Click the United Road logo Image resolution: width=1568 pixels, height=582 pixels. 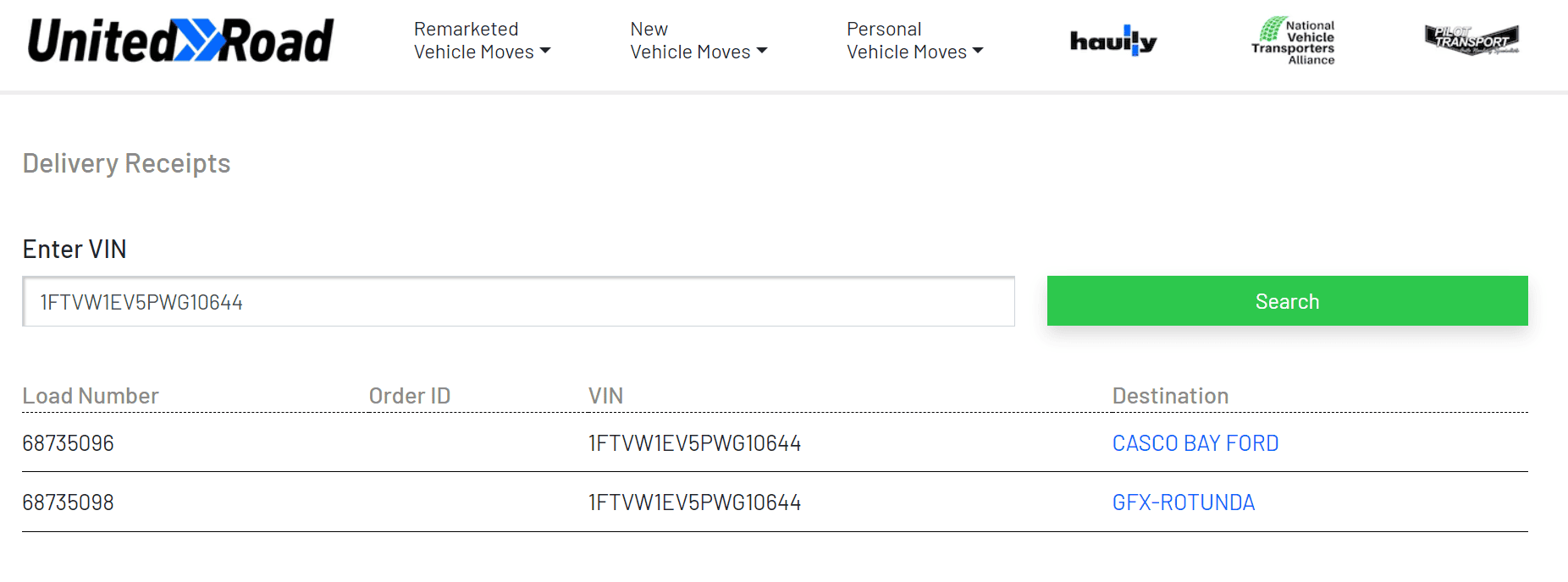click(x=180, y=41)
